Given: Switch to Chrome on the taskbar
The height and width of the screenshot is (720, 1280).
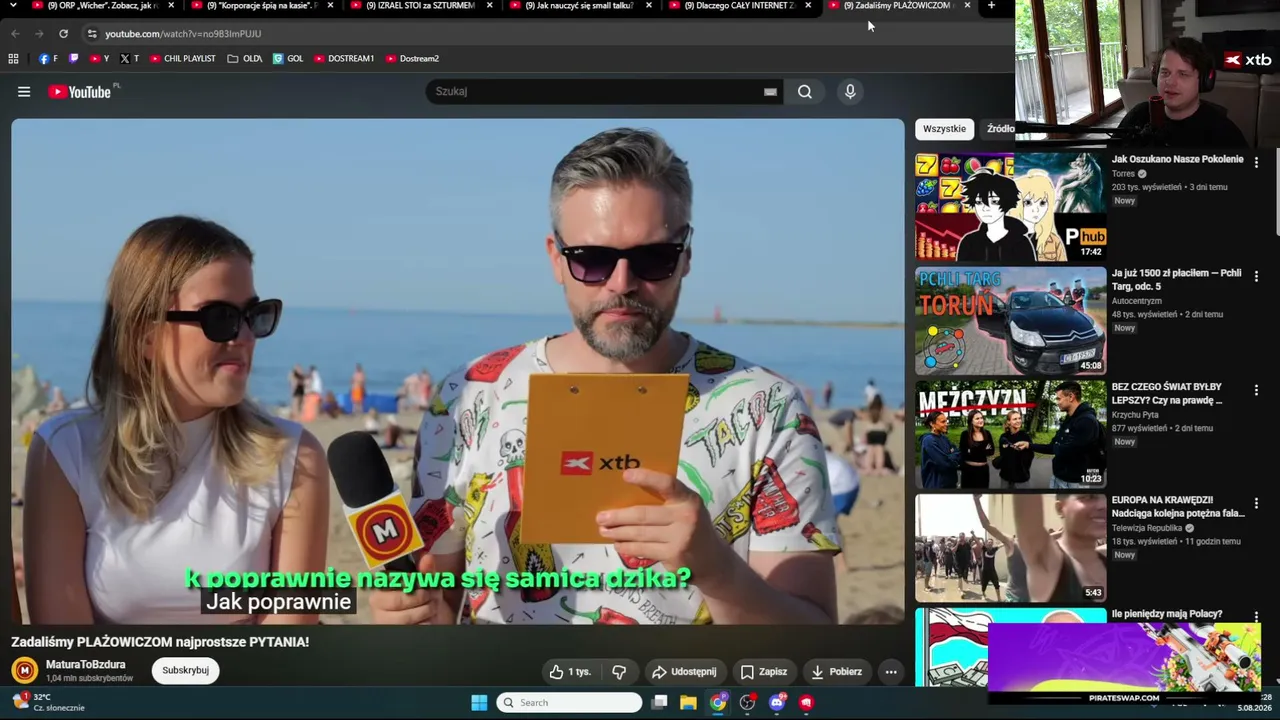Looking at the screenshot, I should pos(718,703).
